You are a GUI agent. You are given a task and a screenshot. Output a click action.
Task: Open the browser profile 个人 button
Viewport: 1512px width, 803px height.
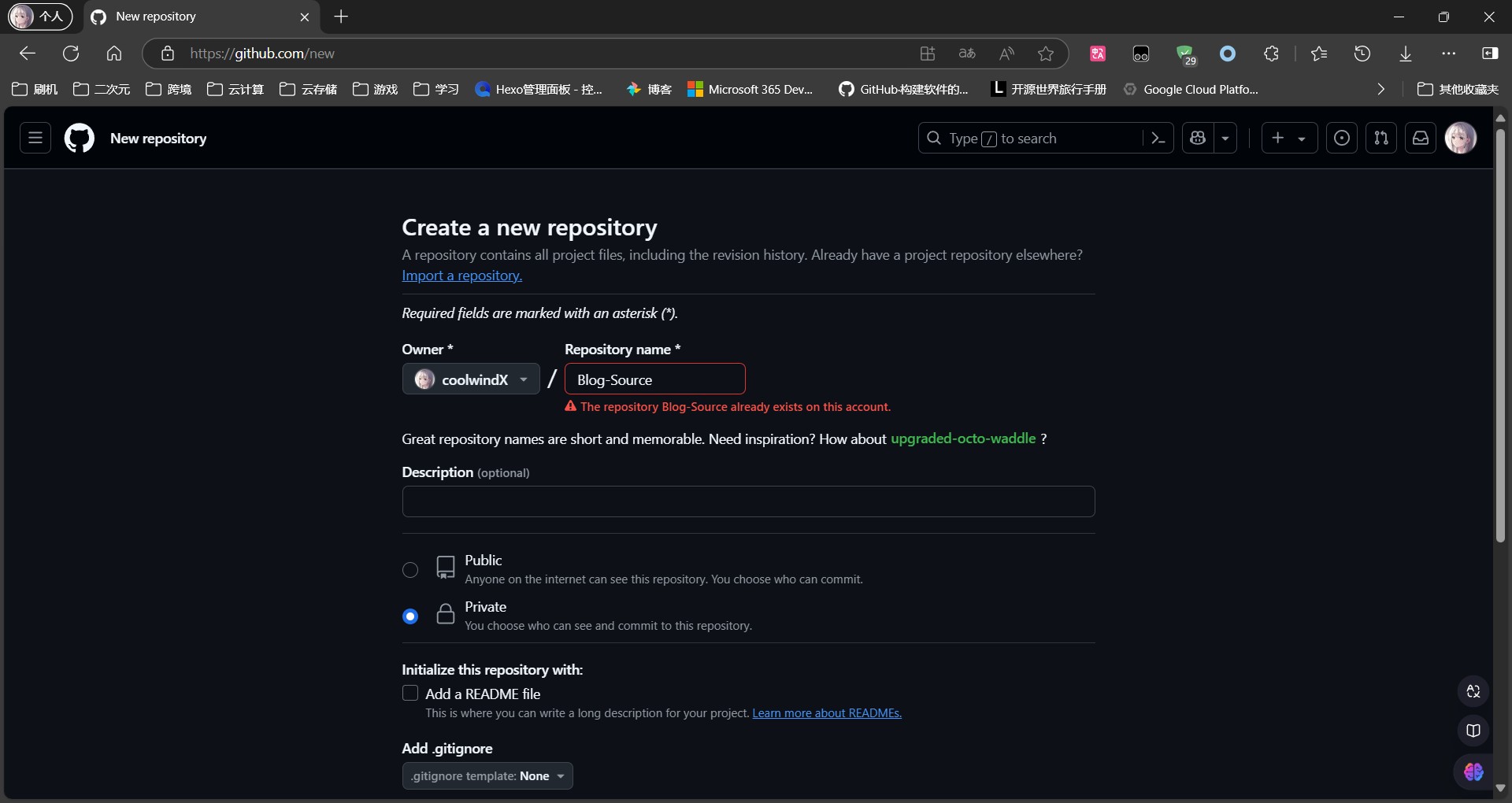pos(40,17)
